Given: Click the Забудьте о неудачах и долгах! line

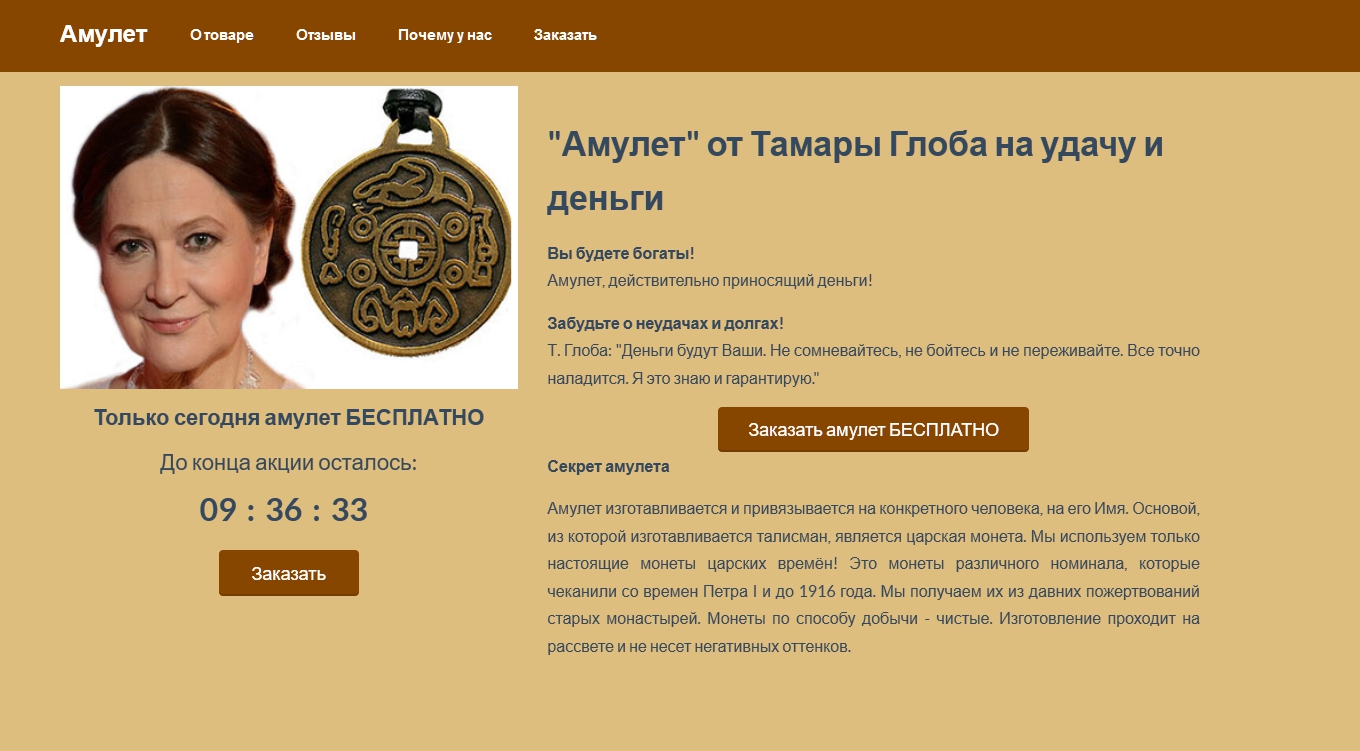Looking at the screenshot, I should [x=666, y=323].
